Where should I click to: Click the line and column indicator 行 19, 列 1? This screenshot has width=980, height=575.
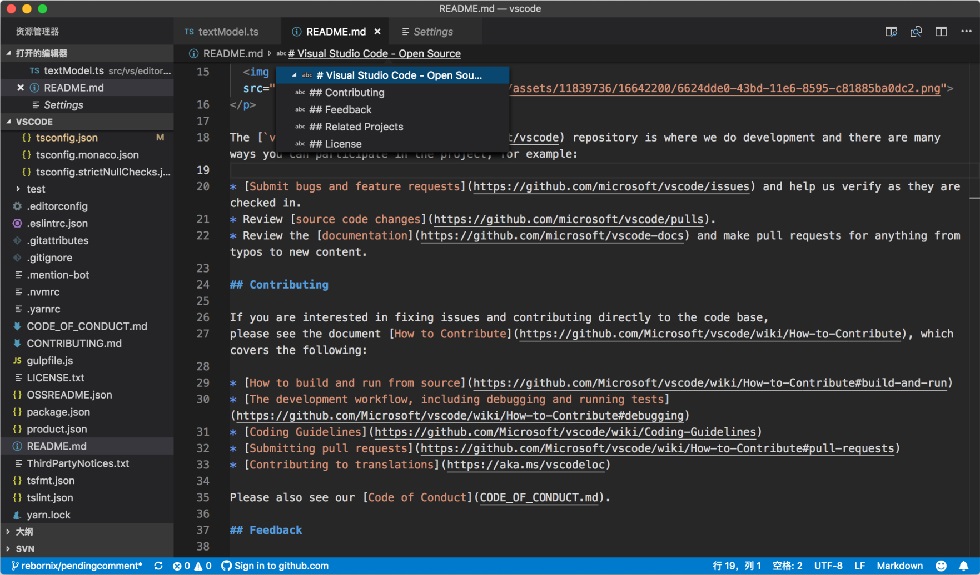(736, 566)
